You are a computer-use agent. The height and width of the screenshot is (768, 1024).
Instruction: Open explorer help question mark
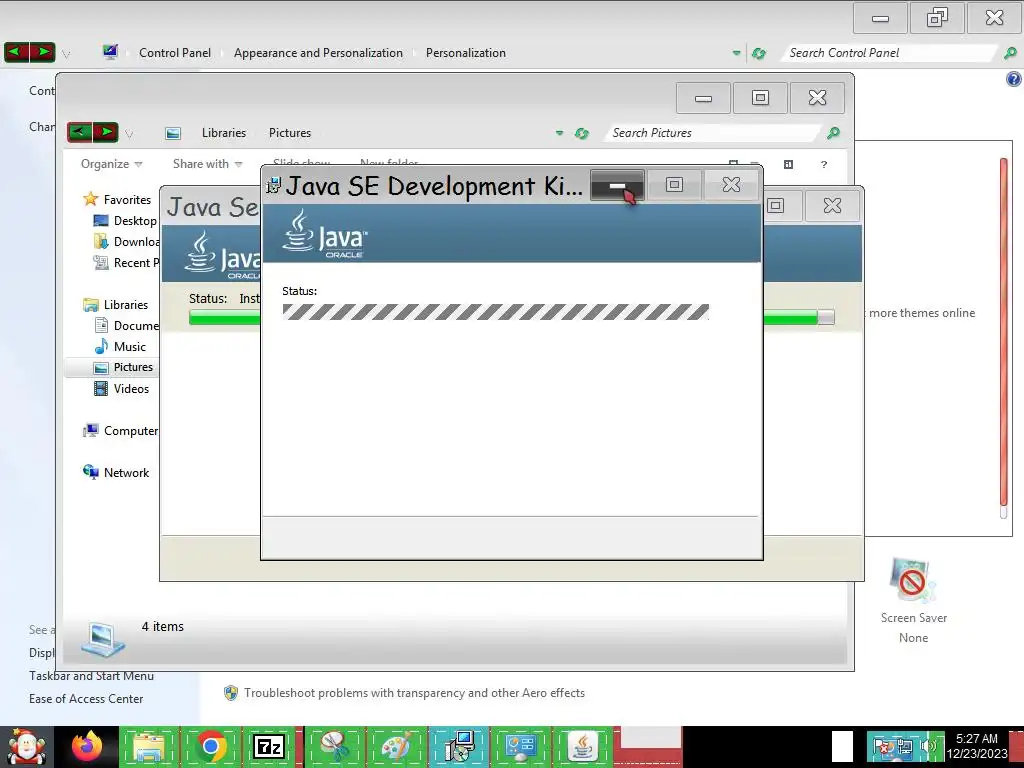click(x=824, y=165)
